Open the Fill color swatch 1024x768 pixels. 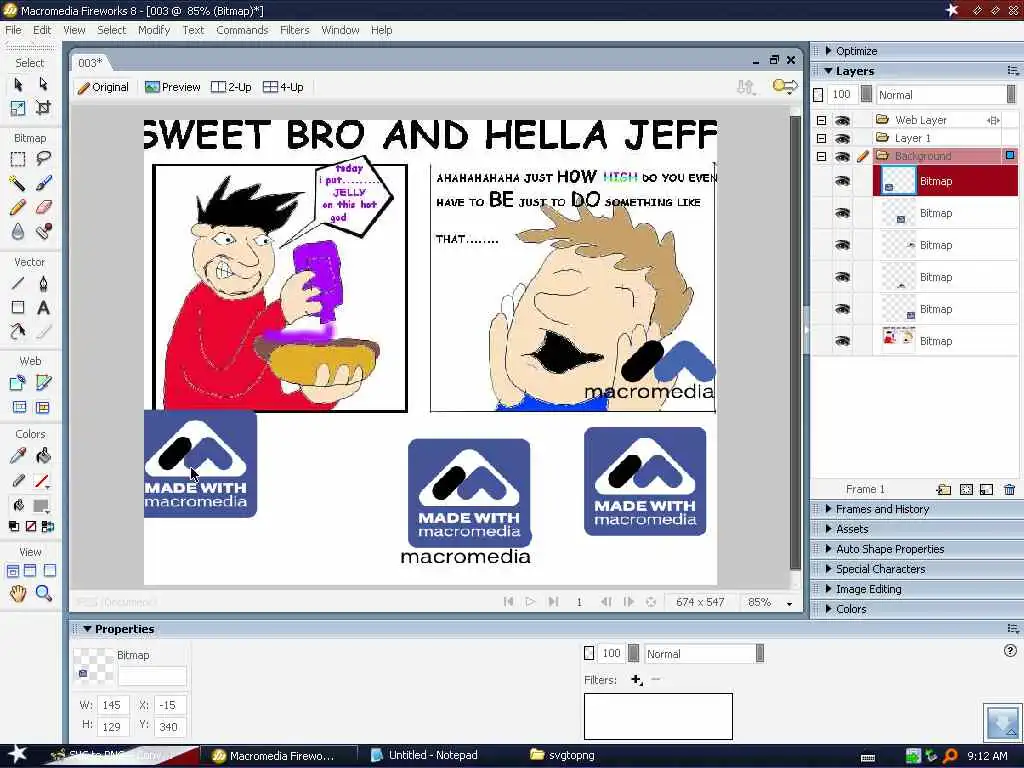pyautogui.click(x=40, y=505)
